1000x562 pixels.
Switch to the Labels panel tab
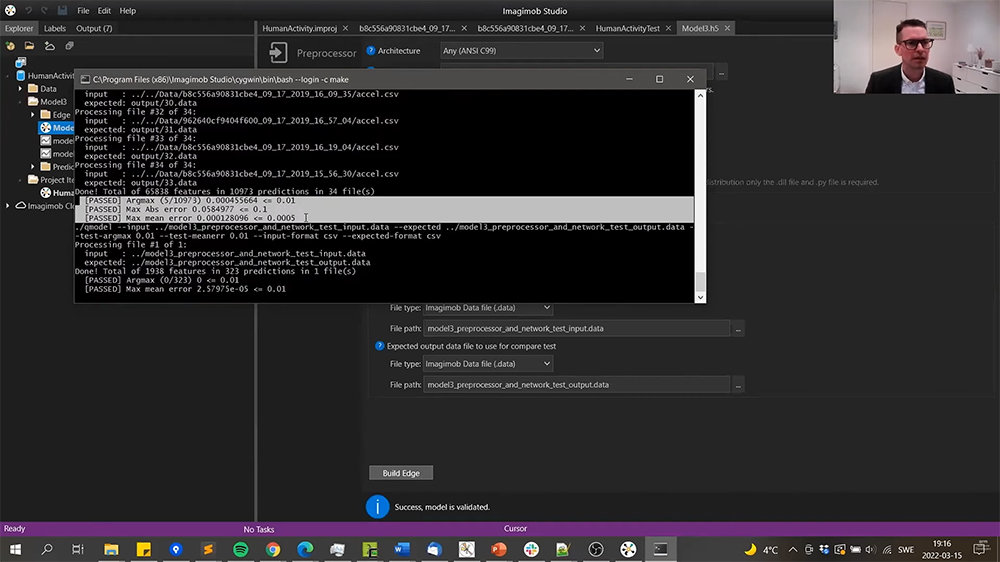(55, 28)
